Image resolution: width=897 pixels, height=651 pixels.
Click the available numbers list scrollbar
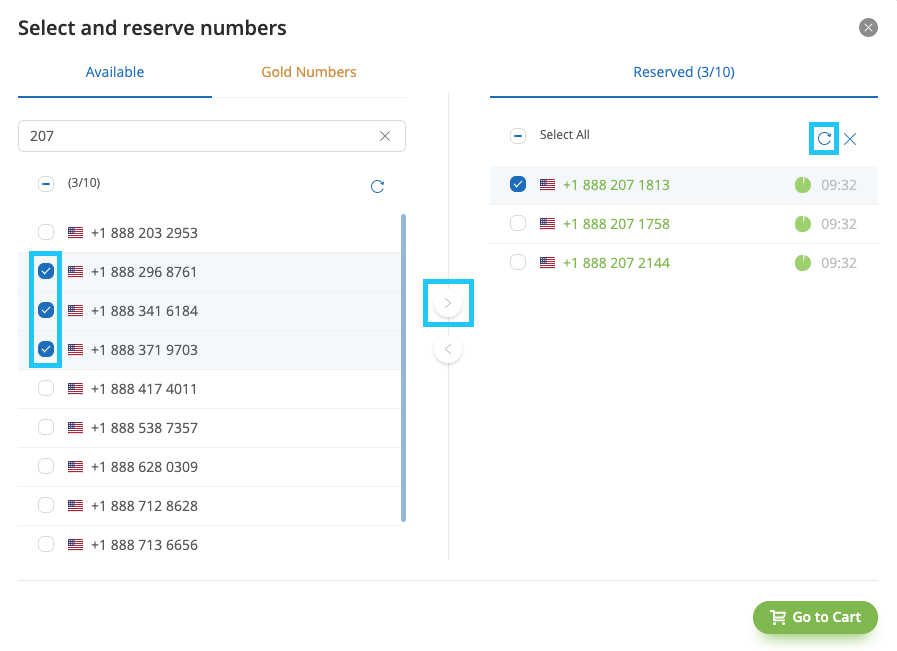(x=403, y=368)
